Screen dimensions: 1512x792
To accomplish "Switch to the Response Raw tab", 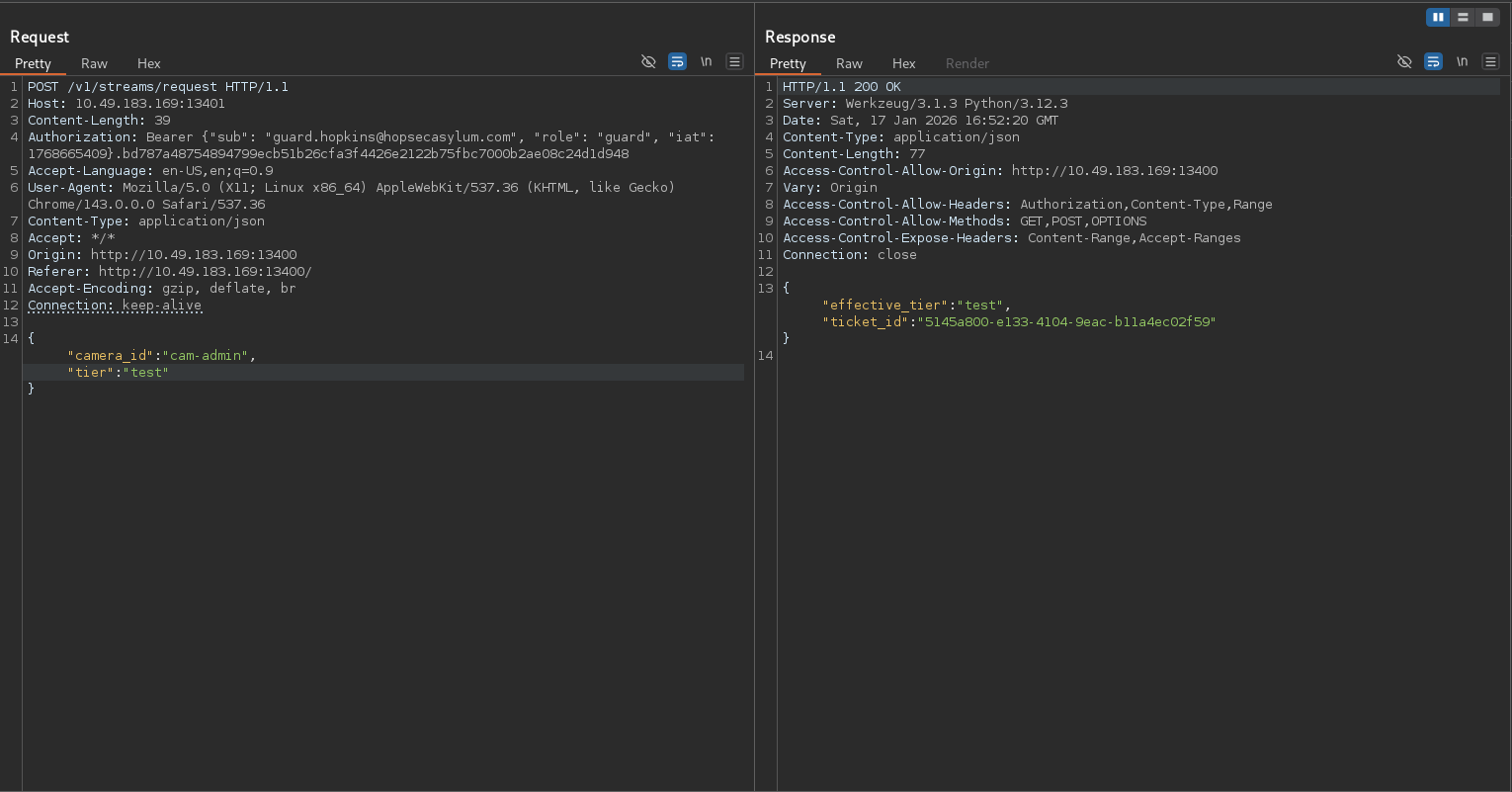I will 849,63.
